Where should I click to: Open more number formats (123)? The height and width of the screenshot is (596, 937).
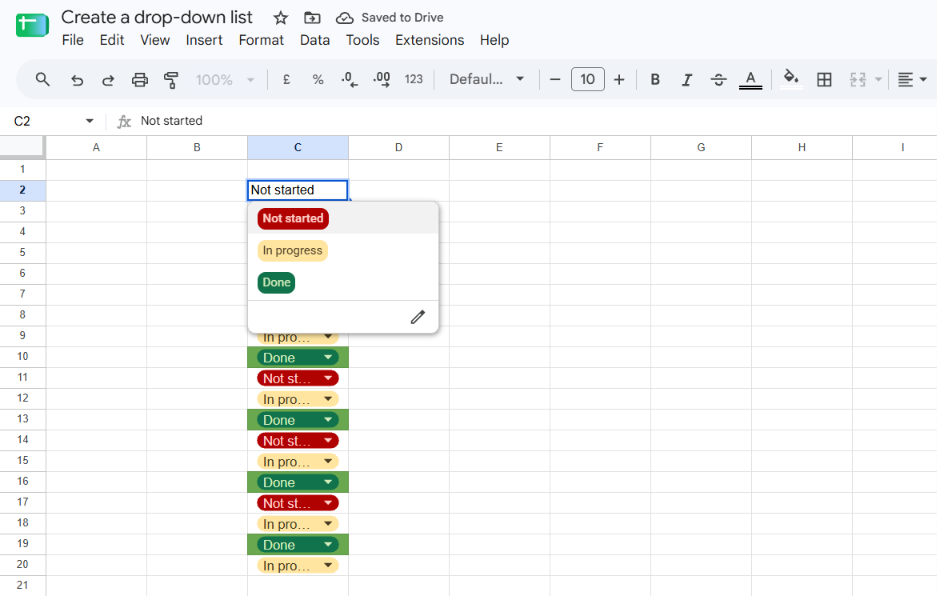point(414,79)
